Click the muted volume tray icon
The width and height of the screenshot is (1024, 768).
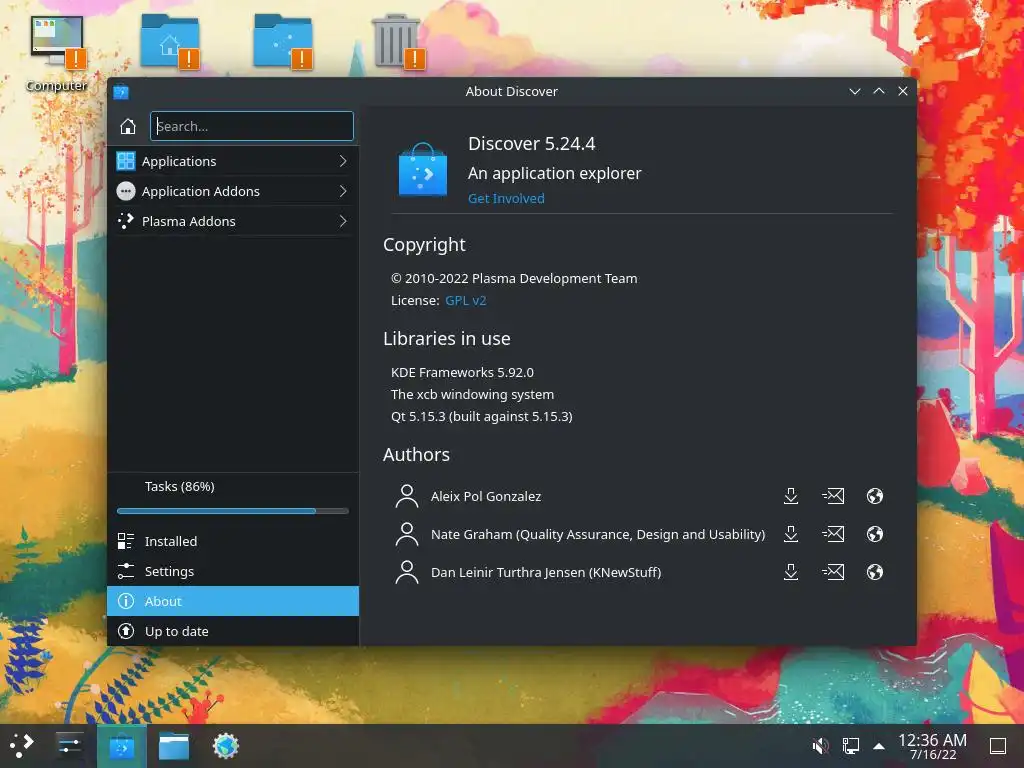pos(820,746)
